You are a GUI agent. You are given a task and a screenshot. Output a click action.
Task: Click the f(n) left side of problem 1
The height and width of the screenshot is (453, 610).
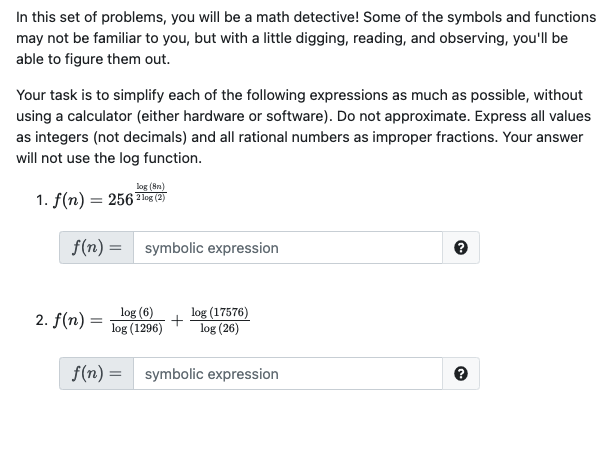click(x=68, y=200)
